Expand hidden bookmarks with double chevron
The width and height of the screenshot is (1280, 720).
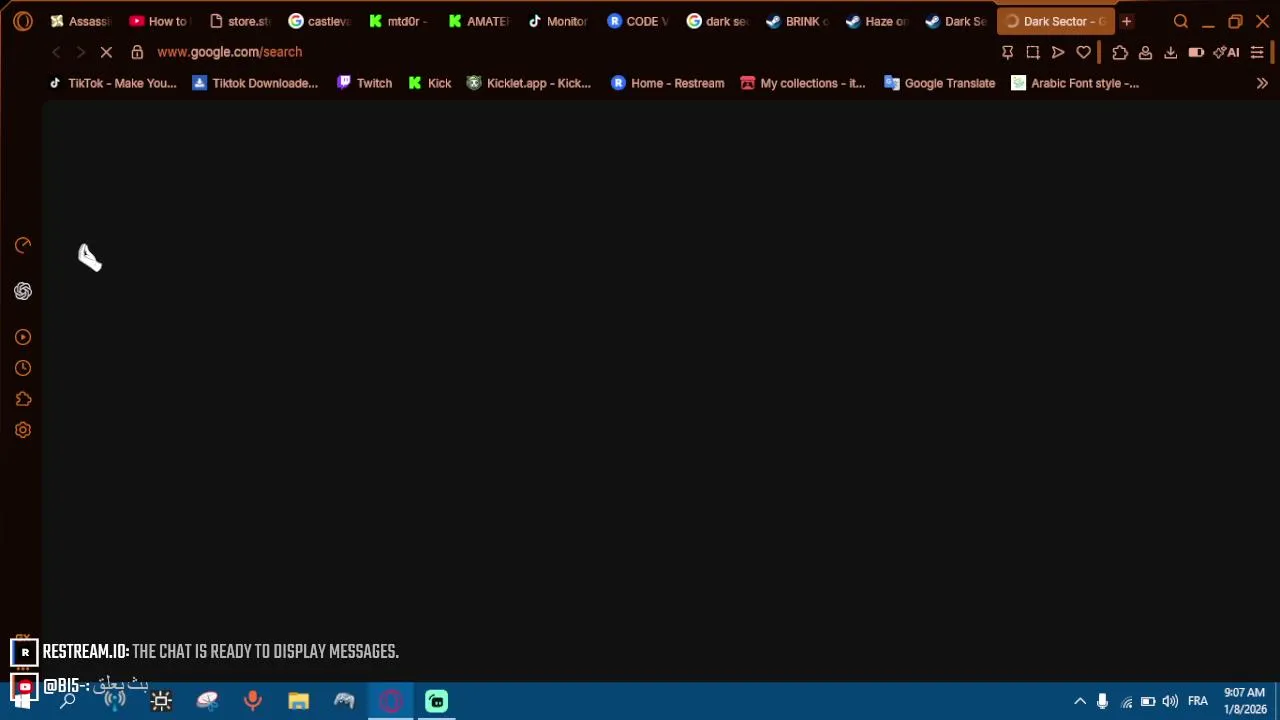tap(1262, 83)
